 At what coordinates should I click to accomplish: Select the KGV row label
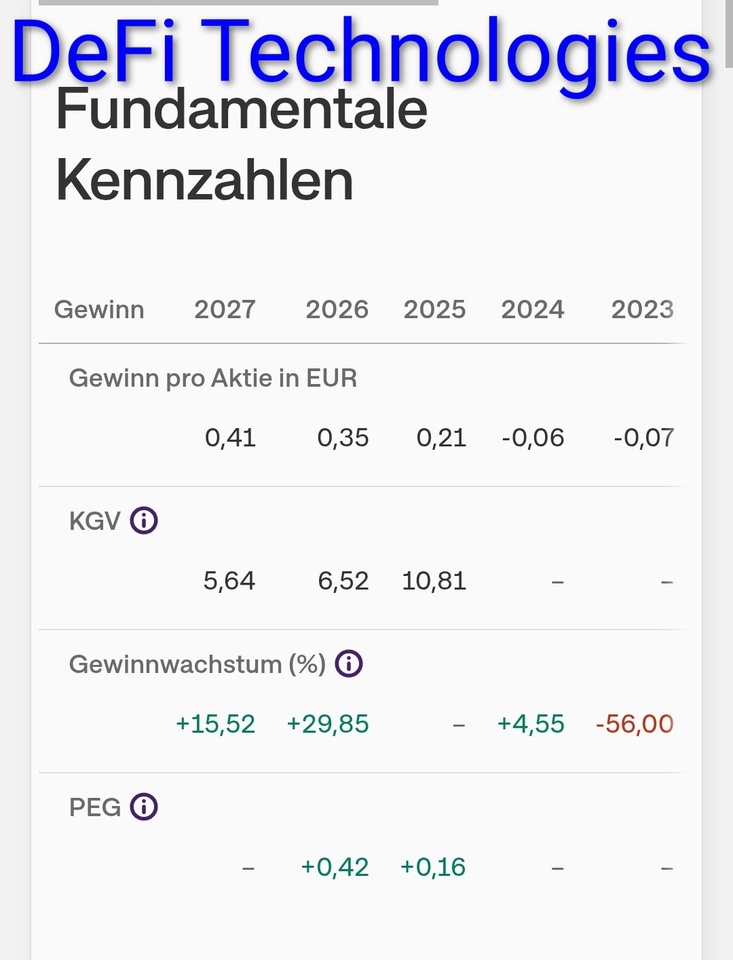click(x=95, y=521)
